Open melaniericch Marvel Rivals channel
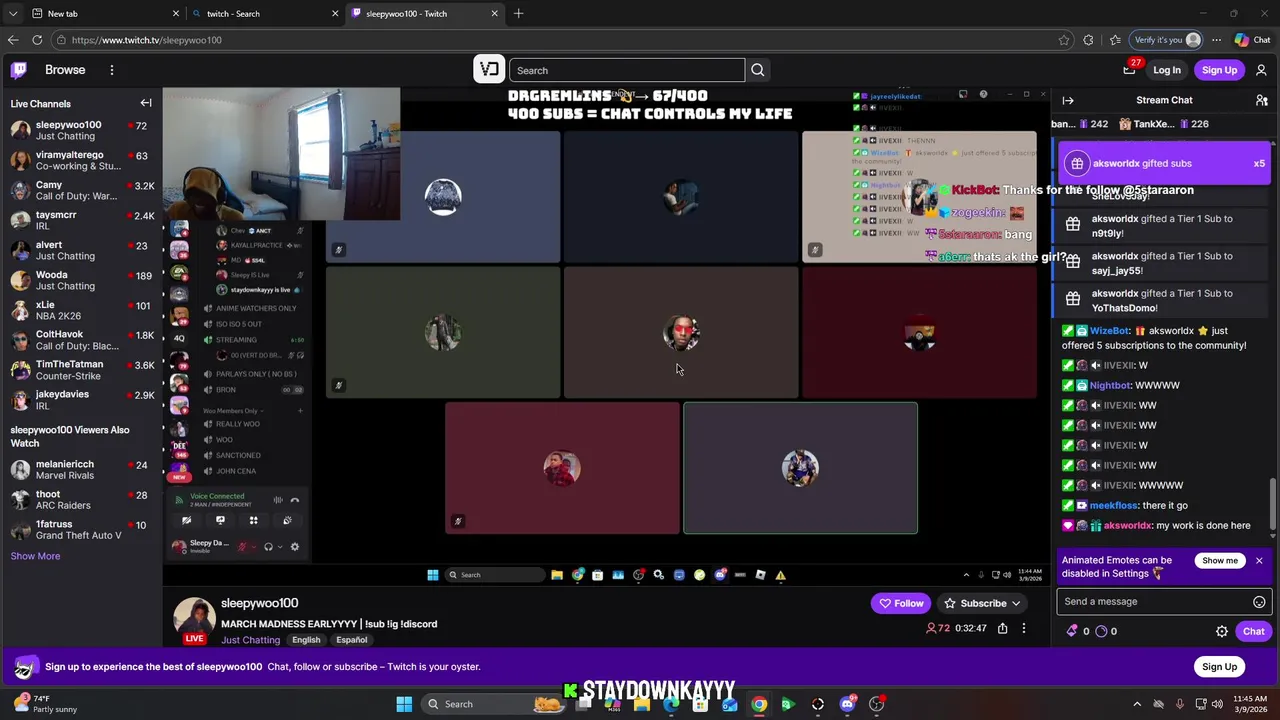This screenshot has width=1280, height=720. (81, 470)
